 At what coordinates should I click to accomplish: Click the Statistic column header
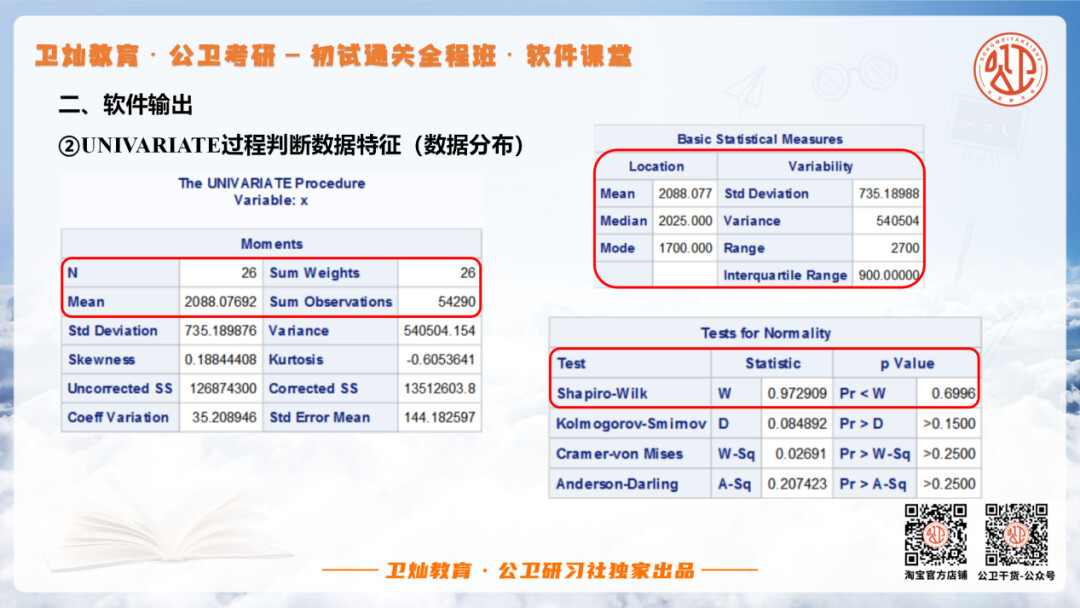click(772, 364)
